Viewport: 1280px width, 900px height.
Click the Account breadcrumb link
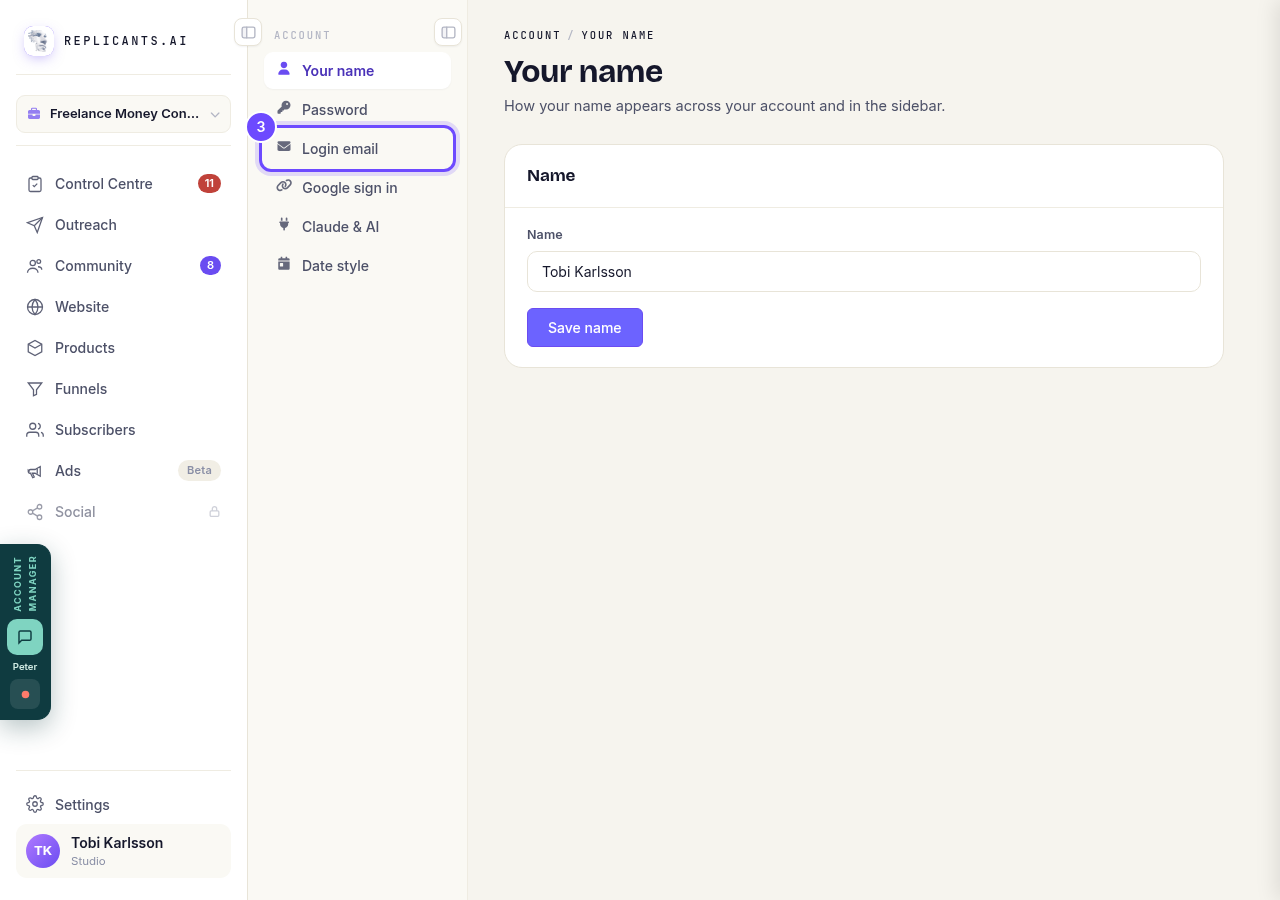(532, 35)
